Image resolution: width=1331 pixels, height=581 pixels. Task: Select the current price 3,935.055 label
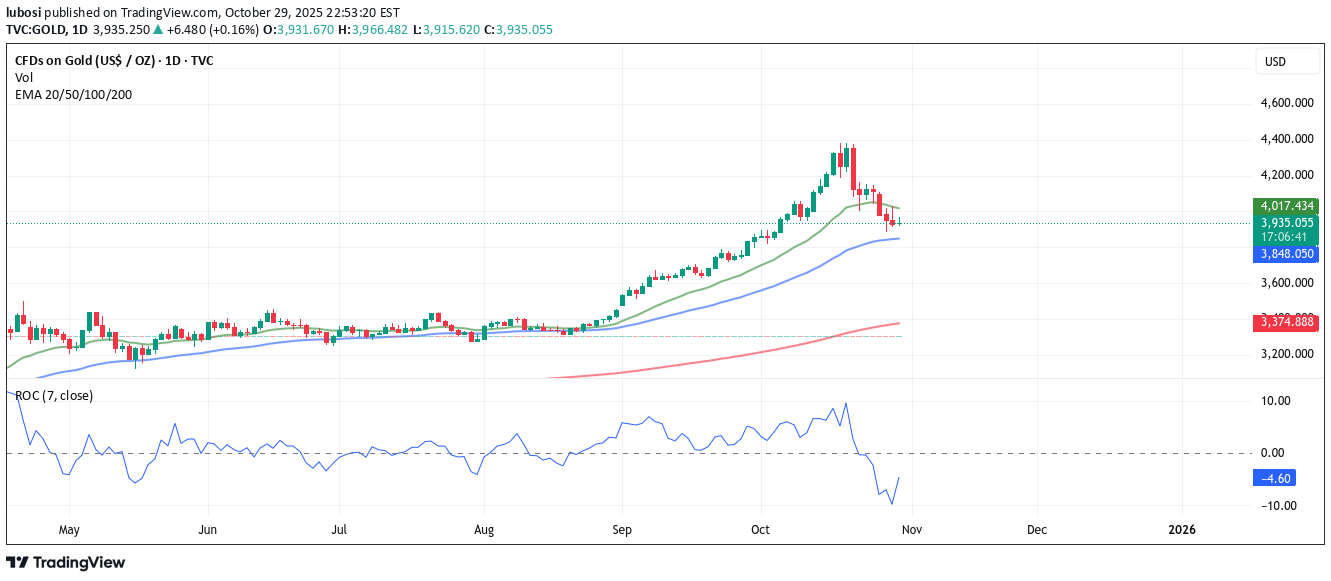tap(1285, 223)
